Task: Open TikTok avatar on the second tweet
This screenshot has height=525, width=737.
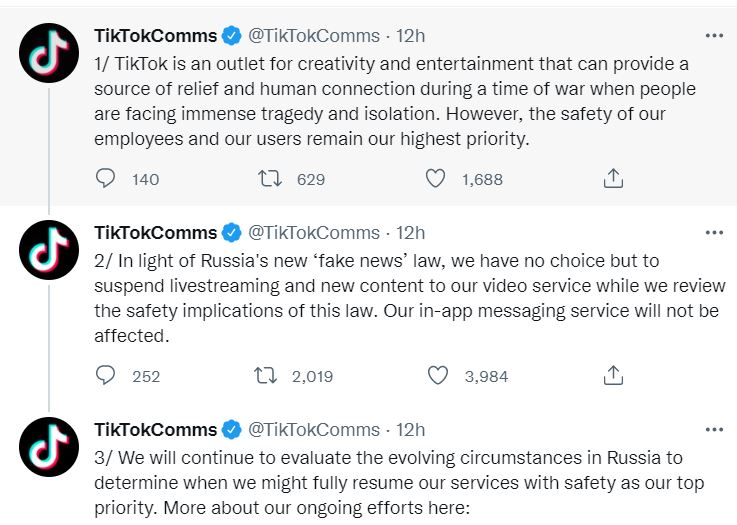Action: click(x=49, y=250)
